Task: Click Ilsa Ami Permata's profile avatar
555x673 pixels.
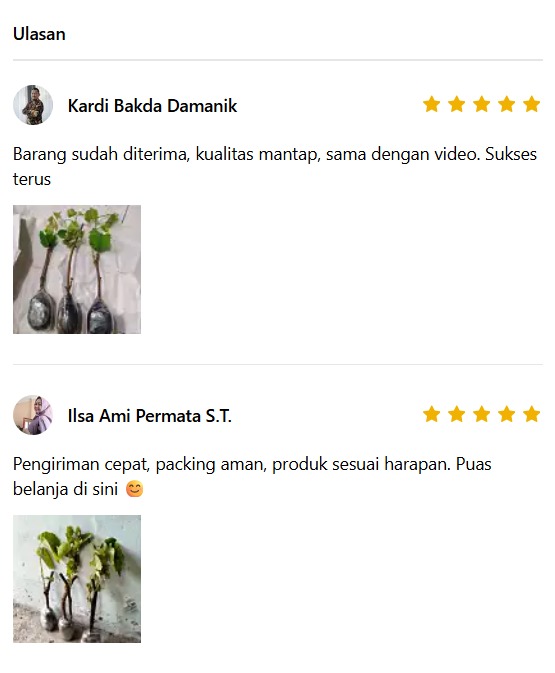Action: 33,415
